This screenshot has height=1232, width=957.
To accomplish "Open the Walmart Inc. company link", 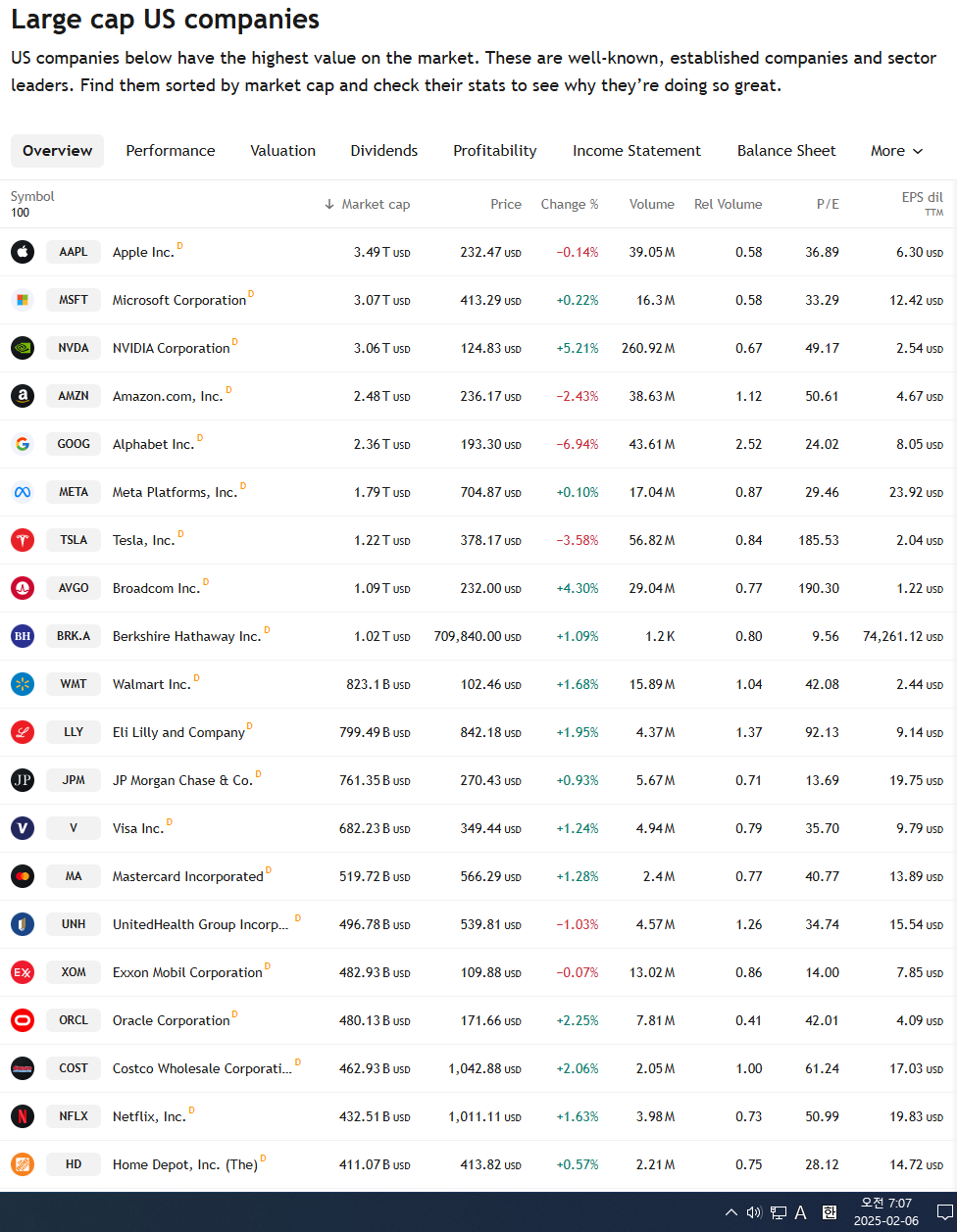I will [x=152, y=685].
